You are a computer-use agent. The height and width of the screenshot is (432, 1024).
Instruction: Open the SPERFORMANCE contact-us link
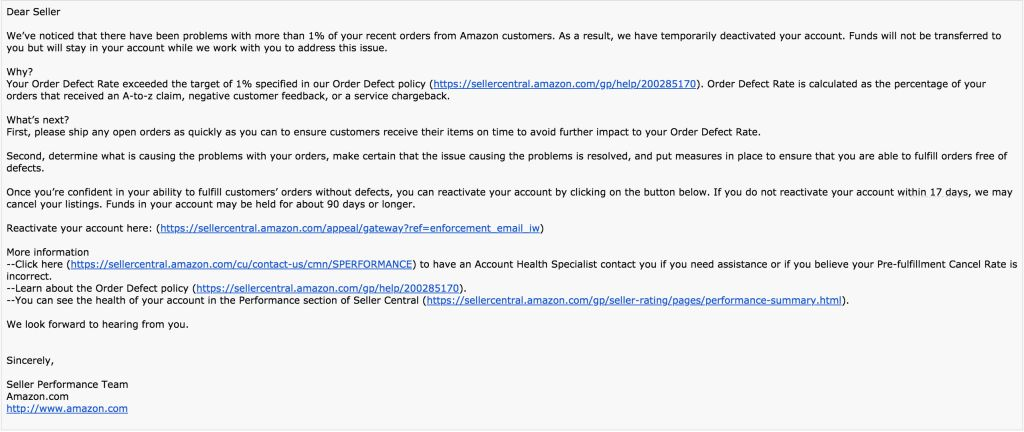pyautogui.click(x=242, y=264)
